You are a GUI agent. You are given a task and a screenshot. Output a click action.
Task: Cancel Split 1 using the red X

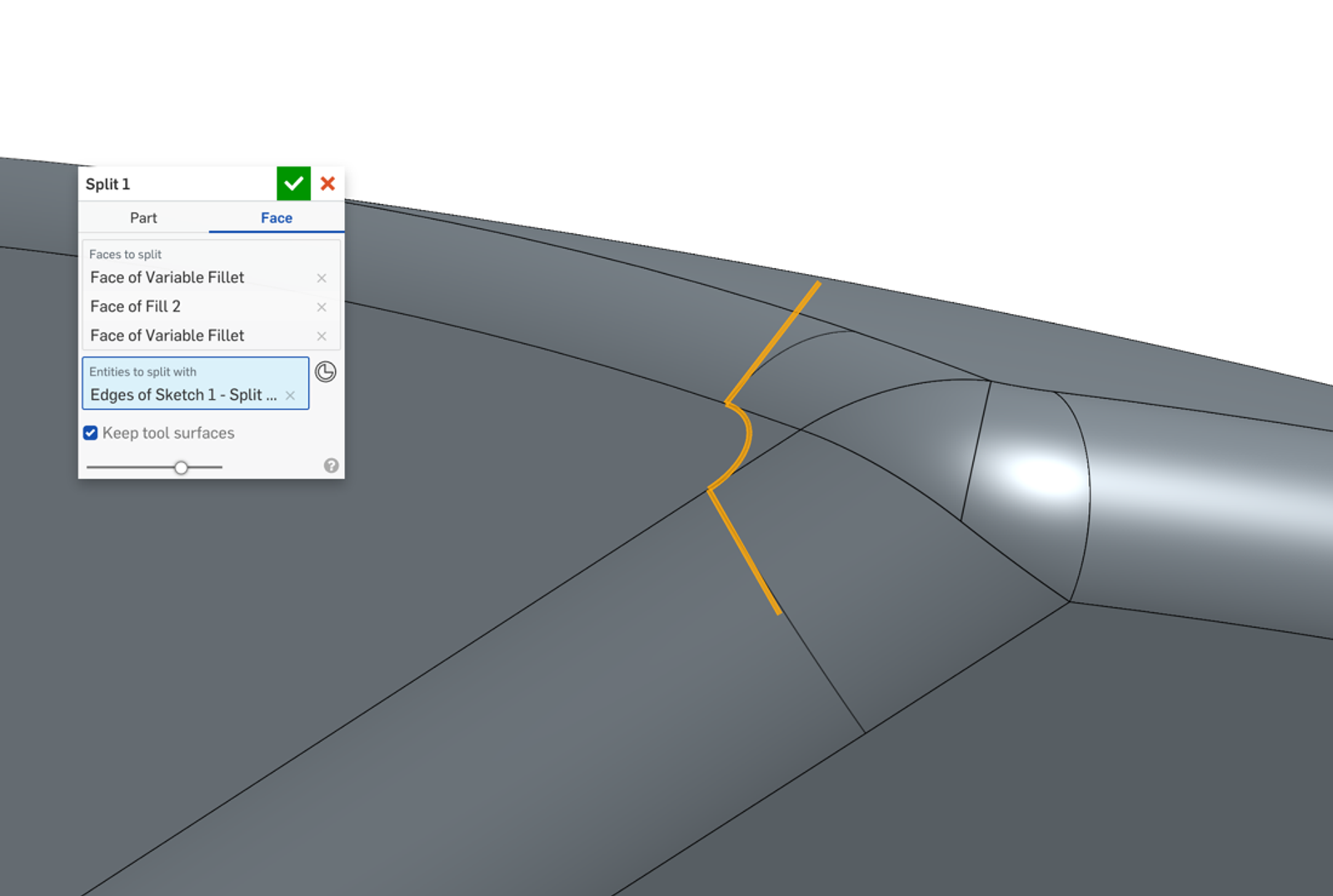click(327, 183)
